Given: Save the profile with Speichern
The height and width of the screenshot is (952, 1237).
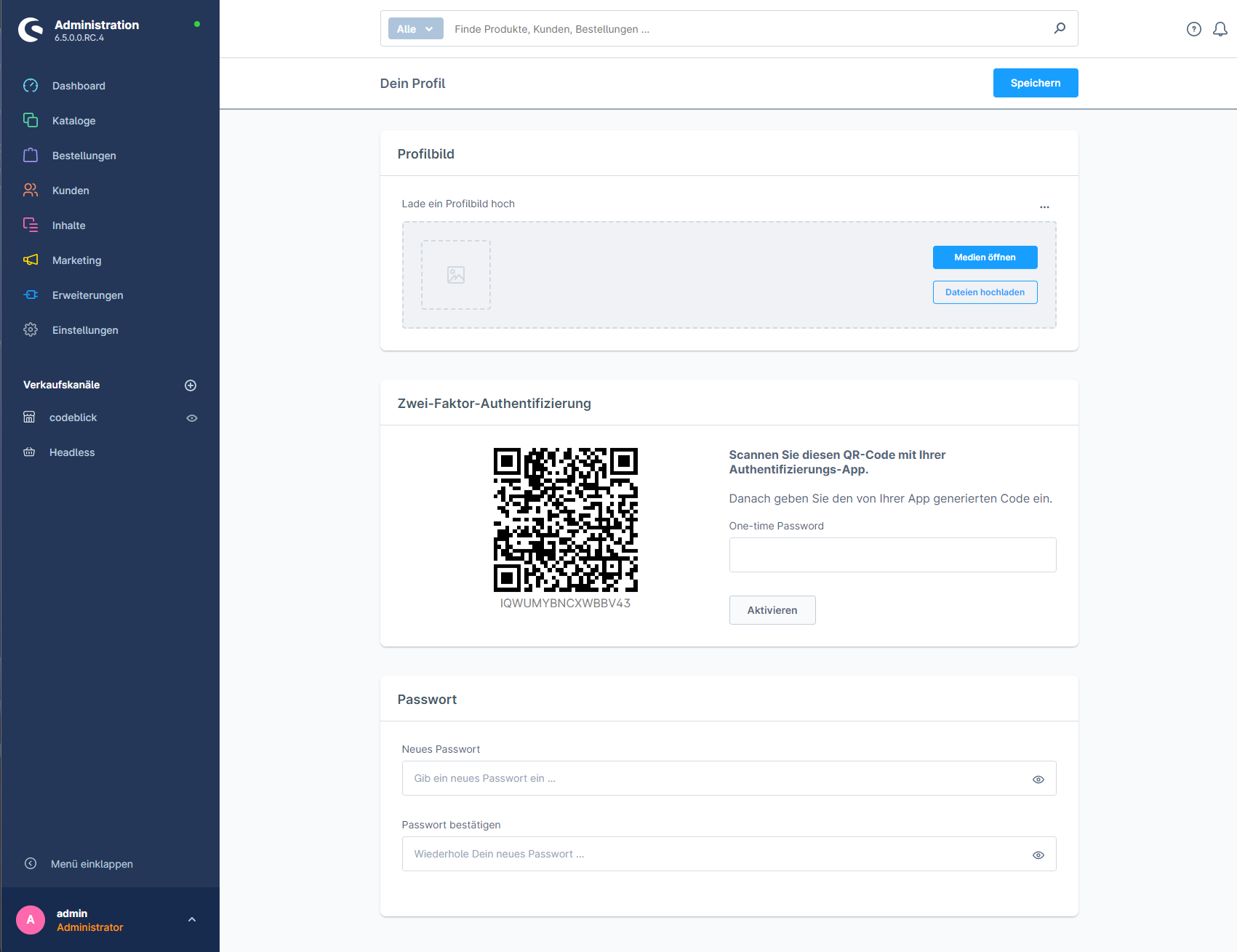Looking at the screenshot, I should click(x=1036, y=83).
